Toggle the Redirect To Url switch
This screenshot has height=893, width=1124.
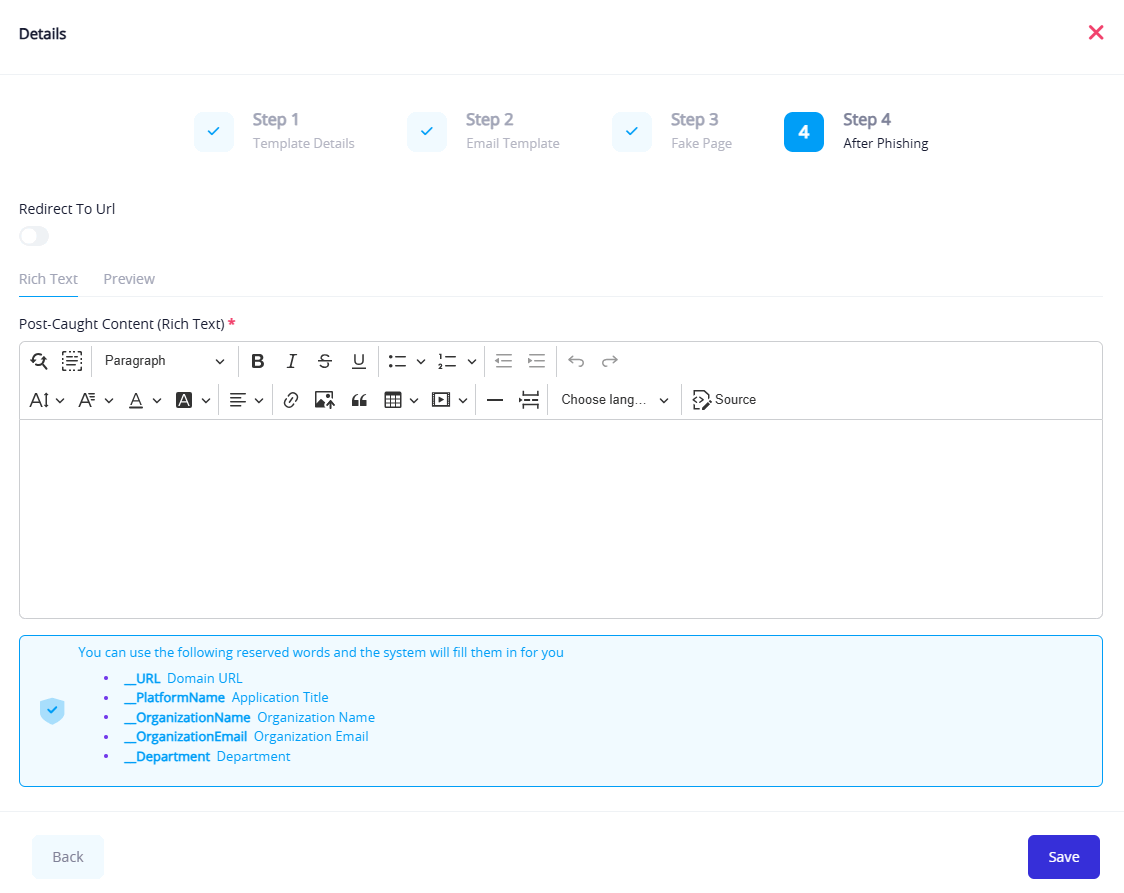34,236
